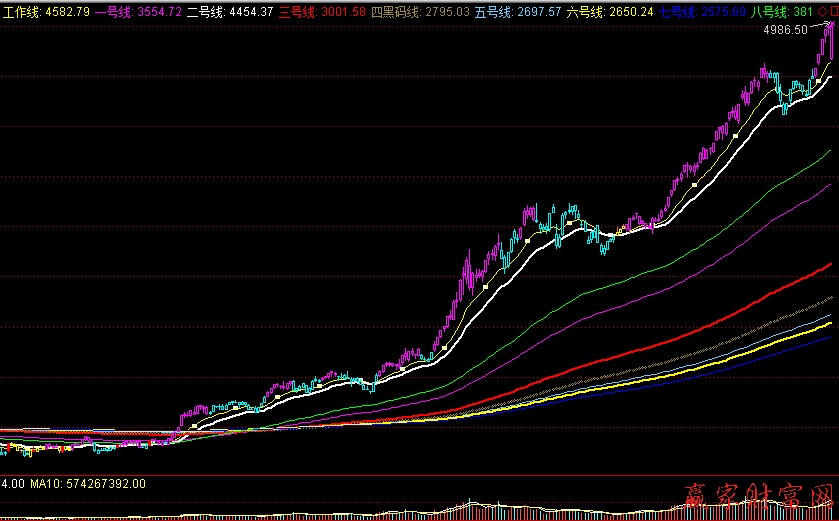Click the 4986.50 peak price label
Viewport: 839px width, 521px height.
[785, 31]
